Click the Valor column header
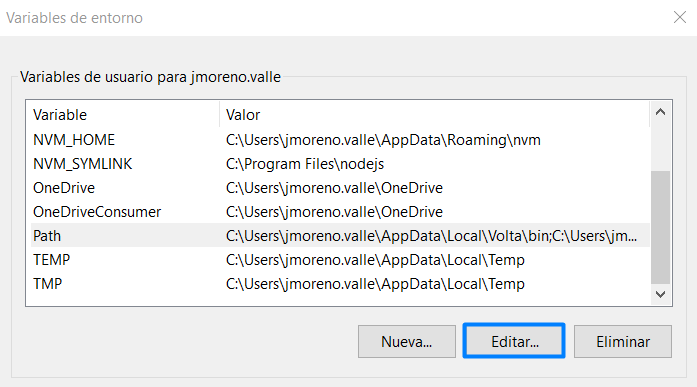The image size is (697, 387). tap(435, 115)
